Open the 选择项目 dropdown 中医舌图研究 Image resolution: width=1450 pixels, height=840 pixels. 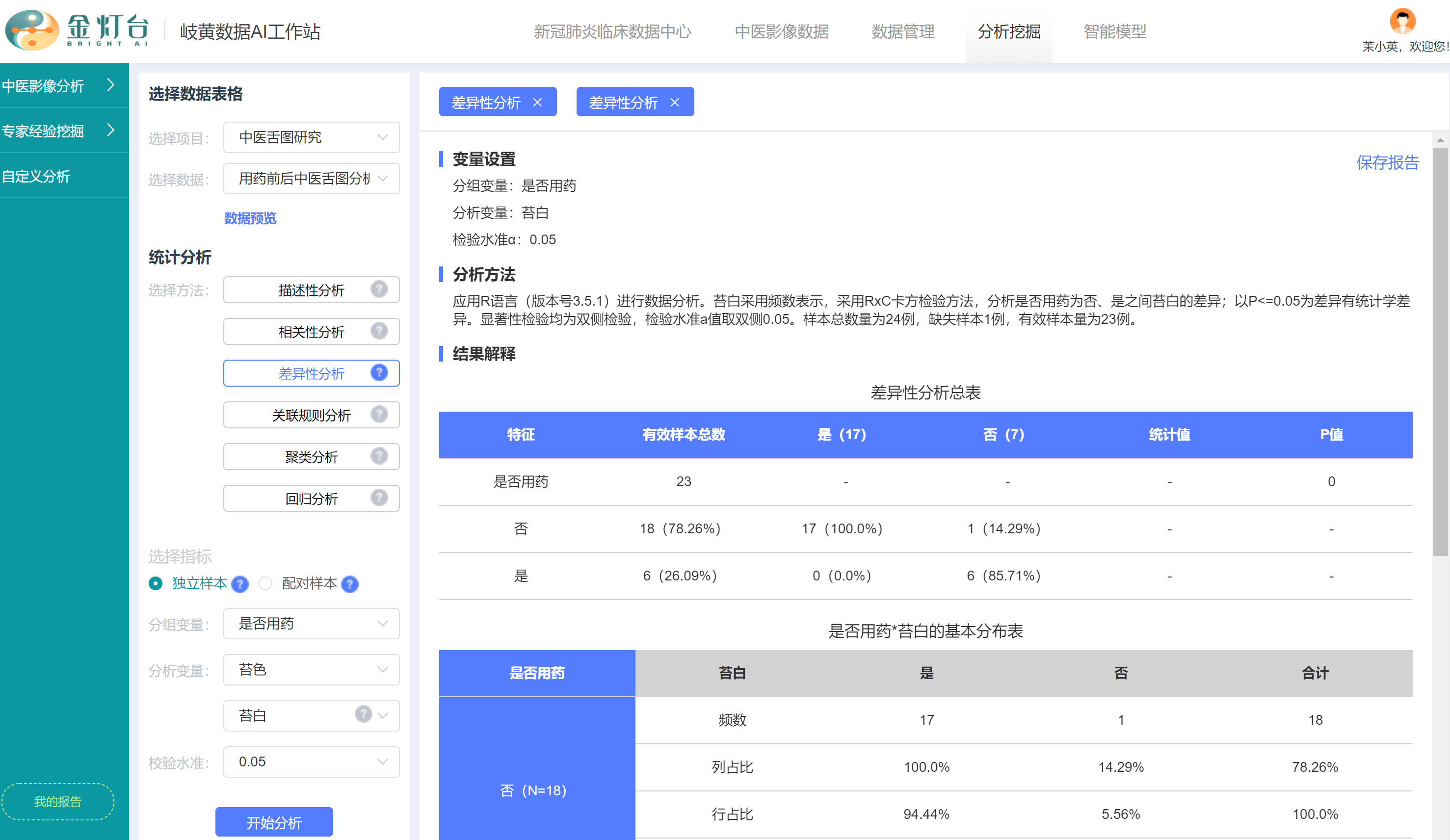(311, 137)
